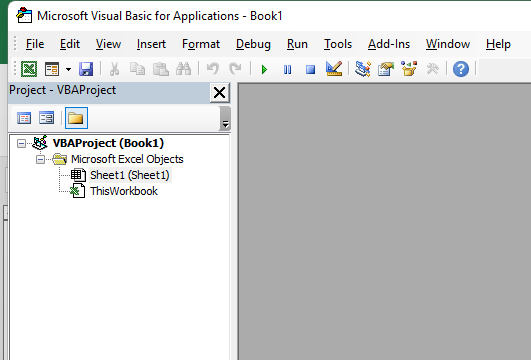Screen dimensions: 531x360
Task: Open Insert object dropdown arrow
Action: (x=68, y=69)
